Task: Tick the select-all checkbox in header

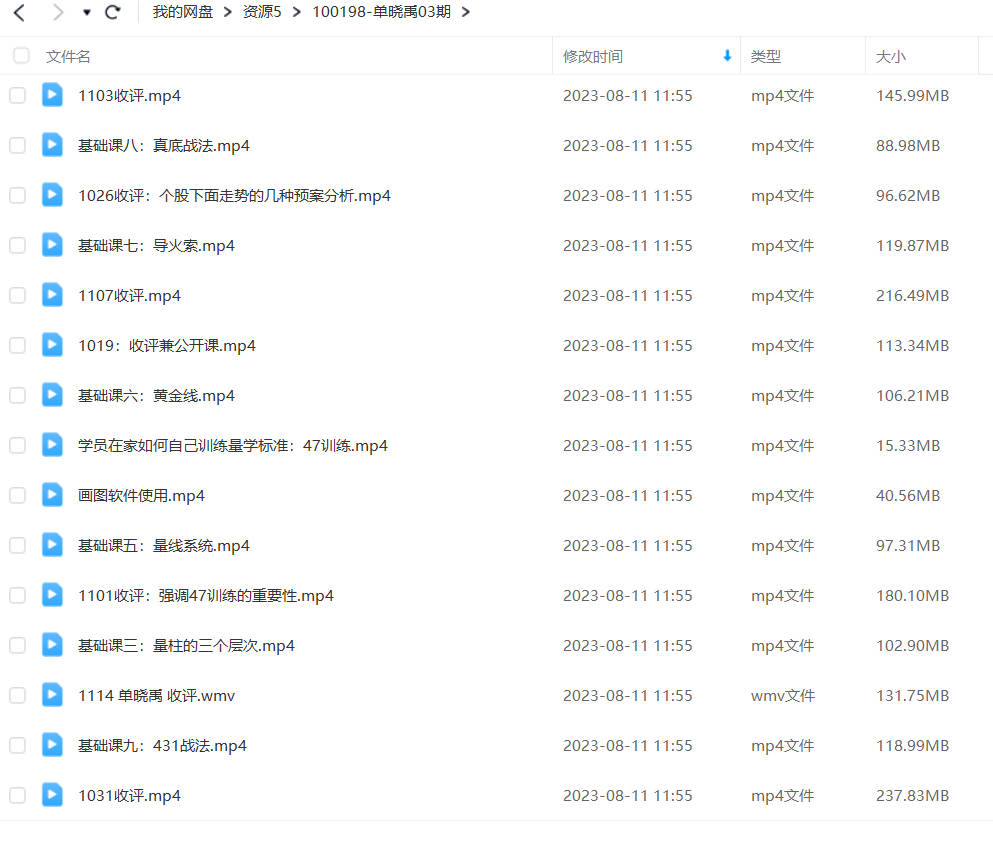Action: (x=22, y=56)
